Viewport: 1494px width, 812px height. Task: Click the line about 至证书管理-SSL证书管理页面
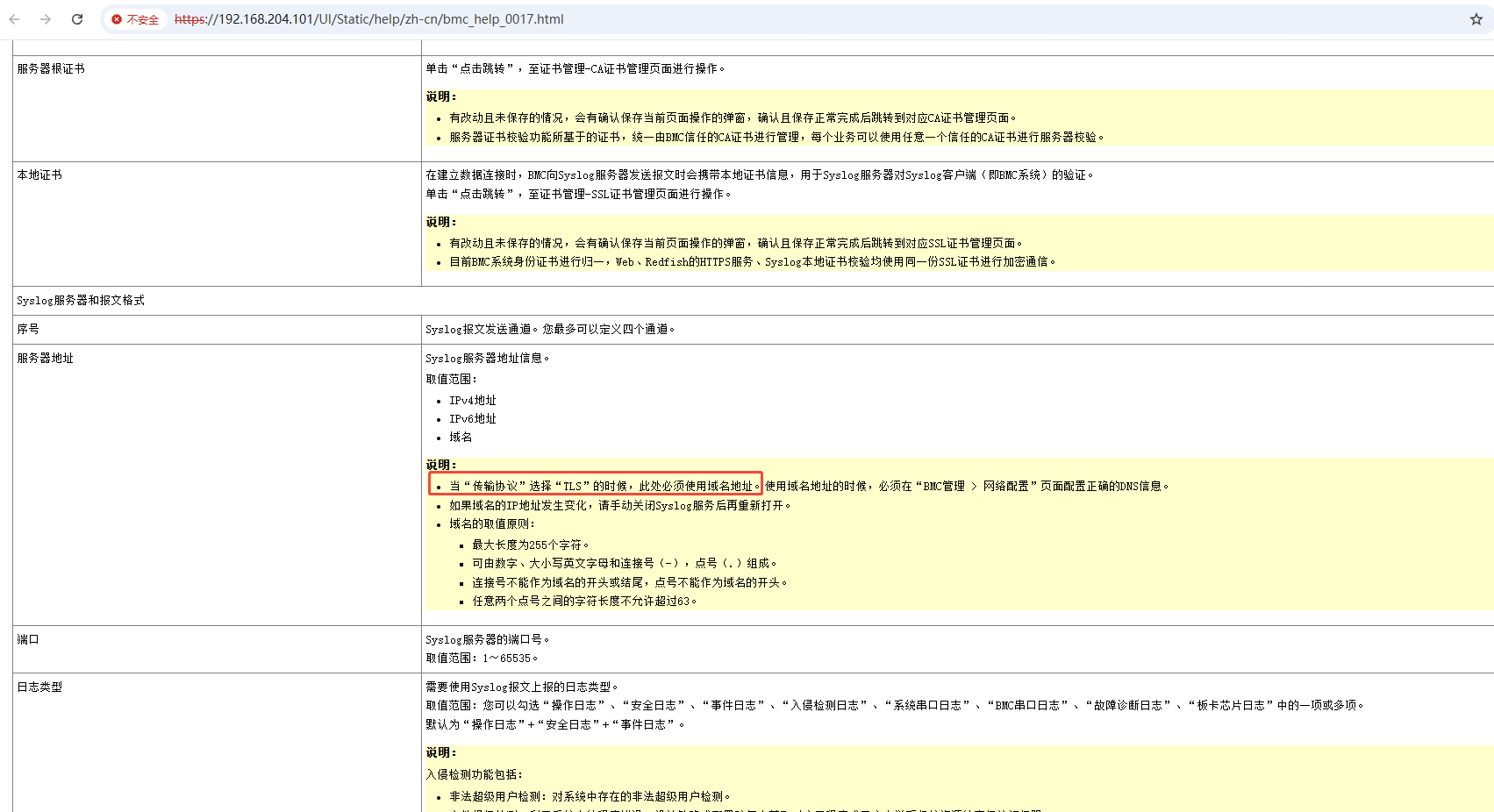578,194
